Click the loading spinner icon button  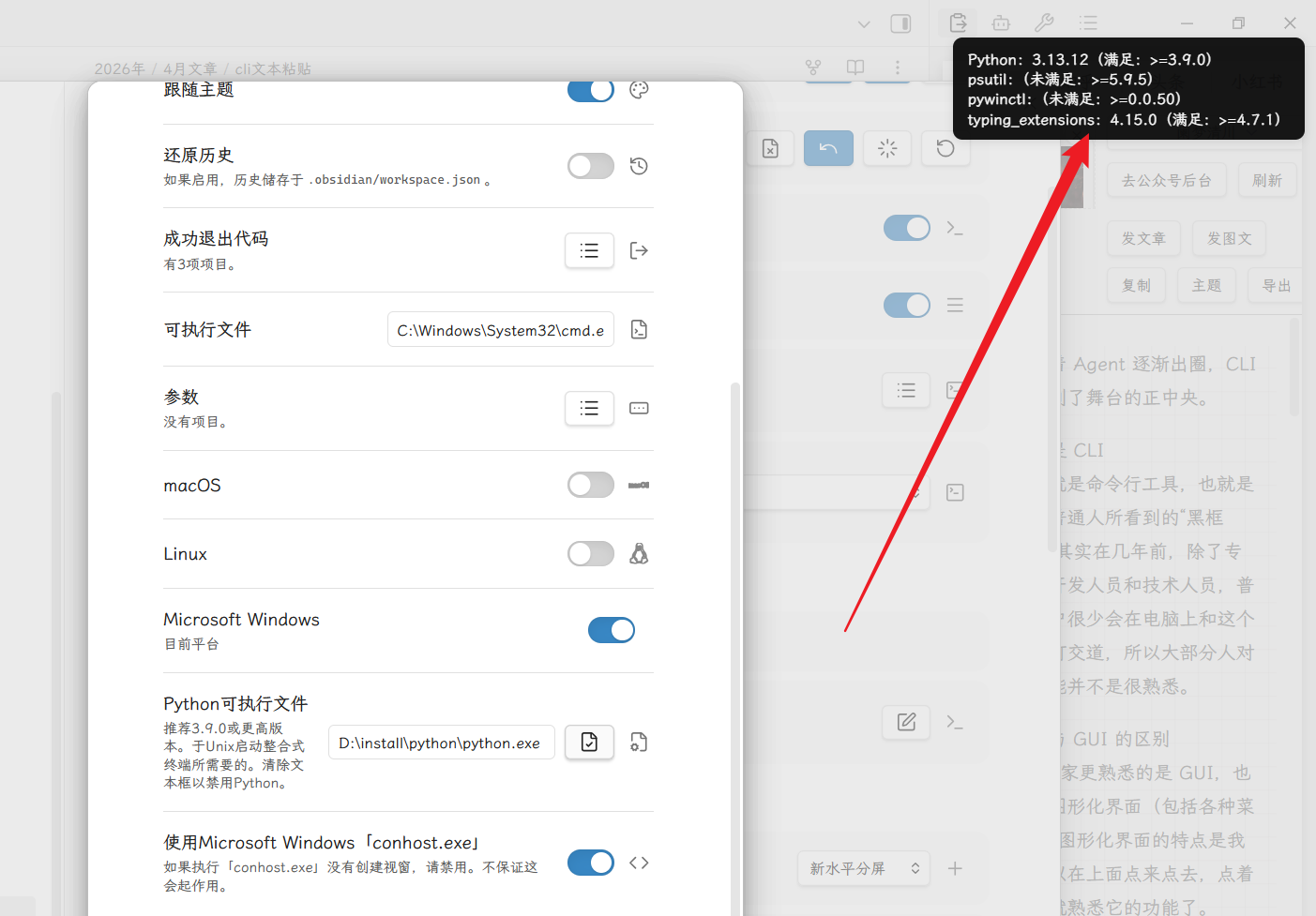pyautogui.click(x=887, y=148)
